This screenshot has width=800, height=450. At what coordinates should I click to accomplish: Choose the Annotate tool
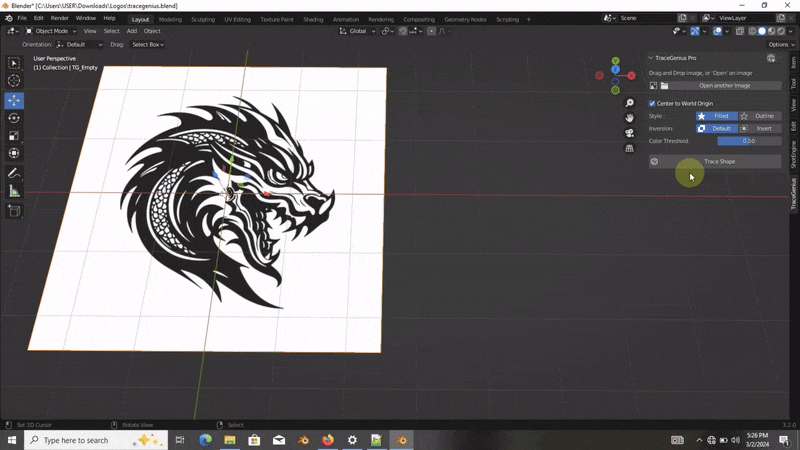[x=14, y=173]
